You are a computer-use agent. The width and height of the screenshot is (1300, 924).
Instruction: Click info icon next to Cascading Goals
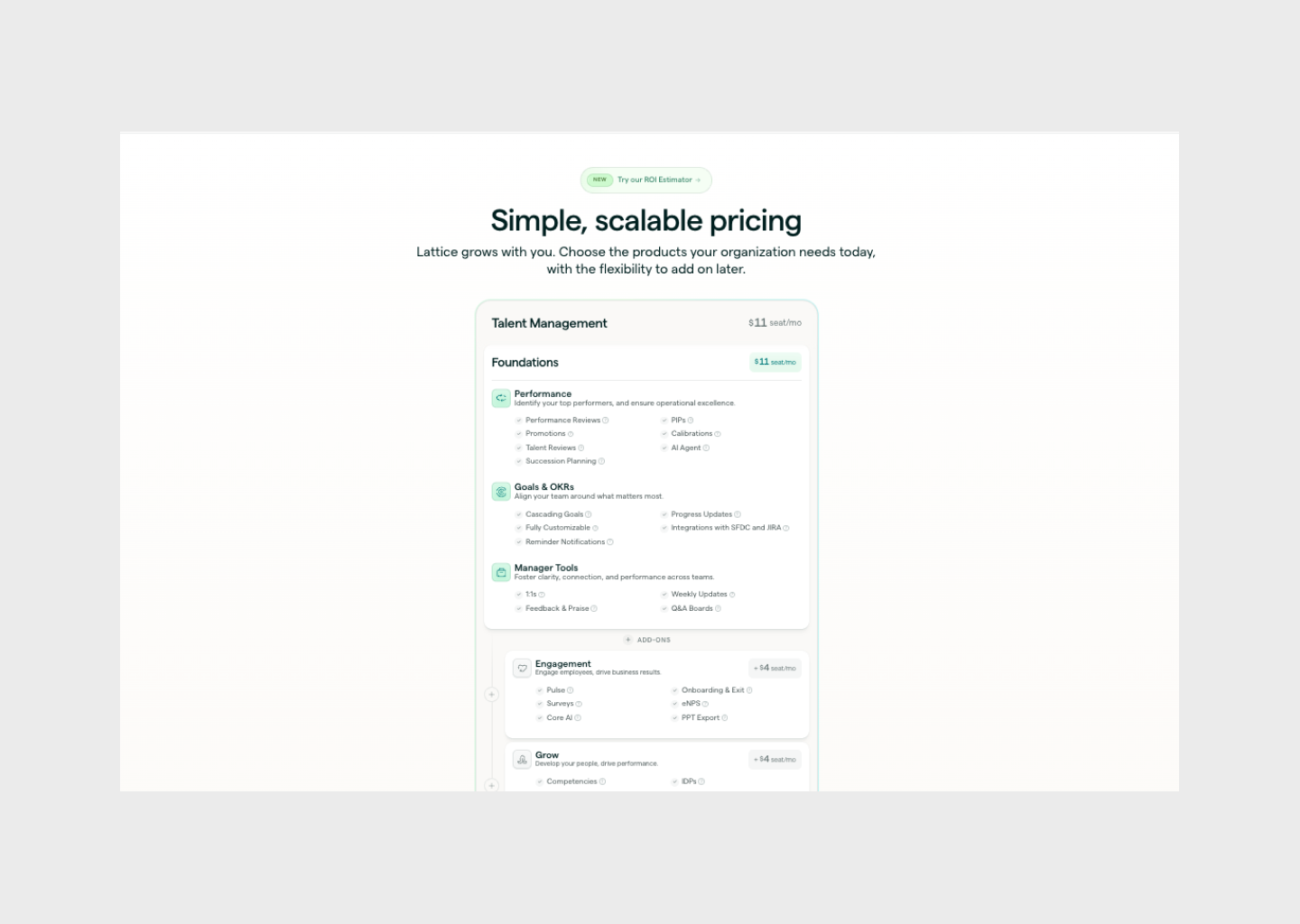[589, 514]
